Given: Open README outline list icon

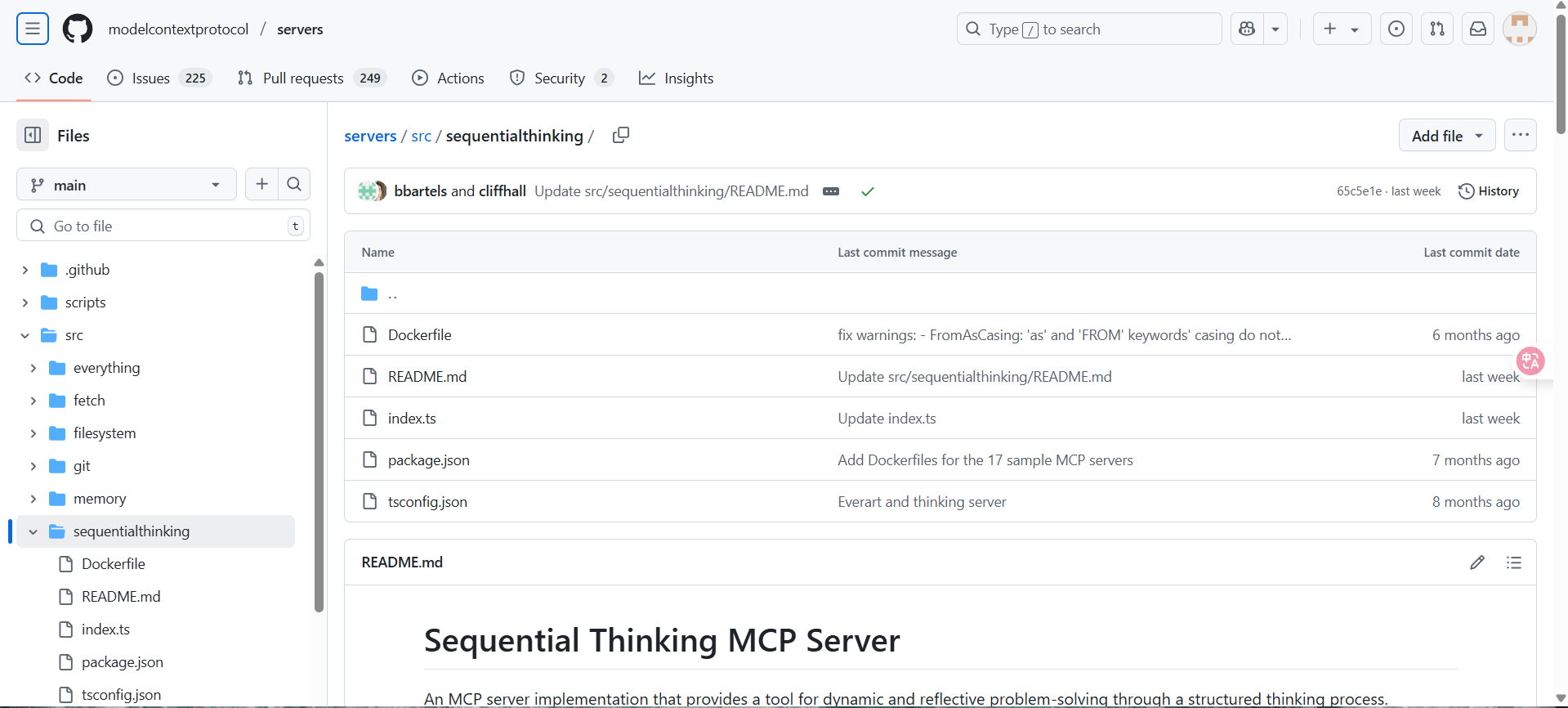Looking at the screenshot, I should [x=1514, y=562].
